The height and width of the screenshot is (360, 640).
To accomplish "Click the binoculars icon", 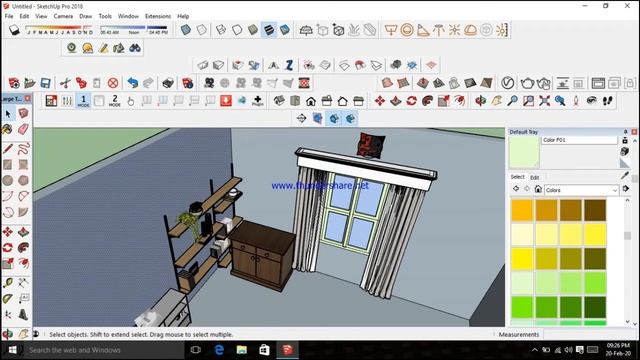I will (135, 48).
